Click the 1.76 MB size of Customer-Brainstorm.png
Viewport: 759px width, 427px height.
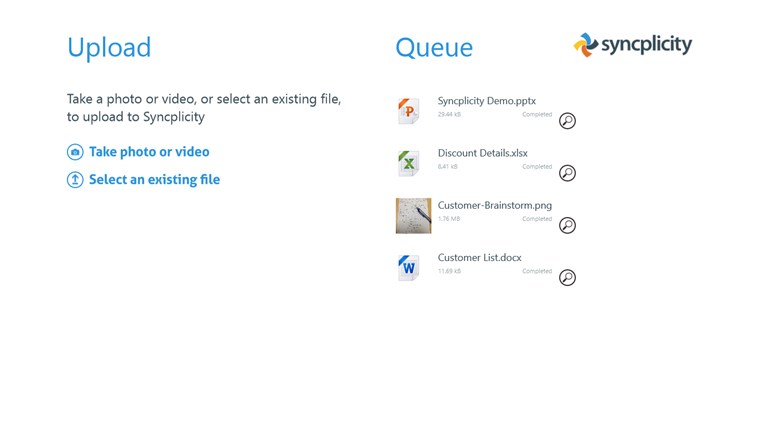[x=449, y=219]
